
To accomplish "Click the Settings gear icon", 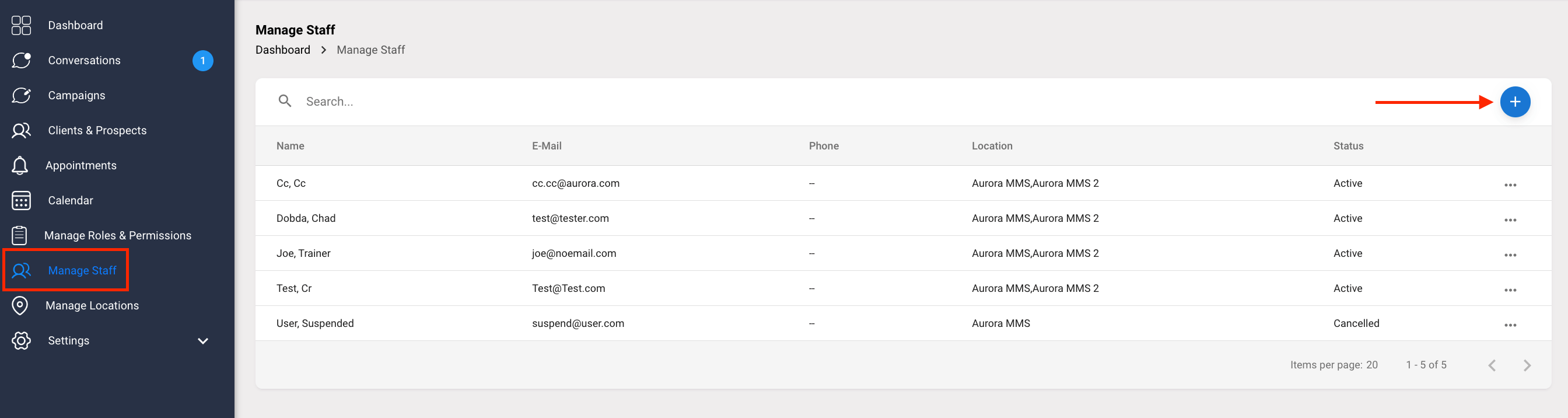I will 22,340.
